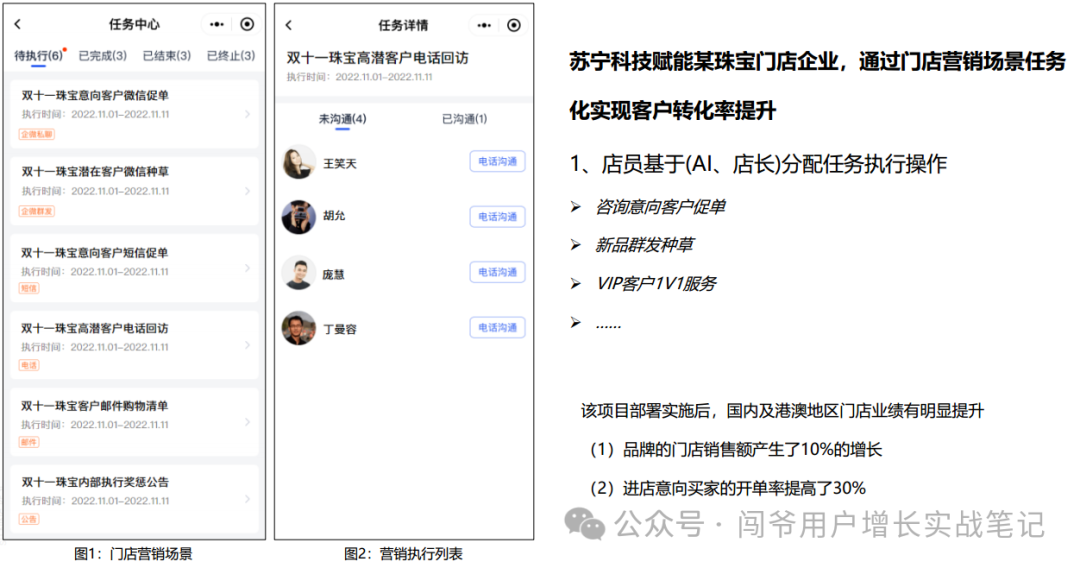
Task: Open task 双十一珠宝意向客户短信促单
Action: [134, 268]
